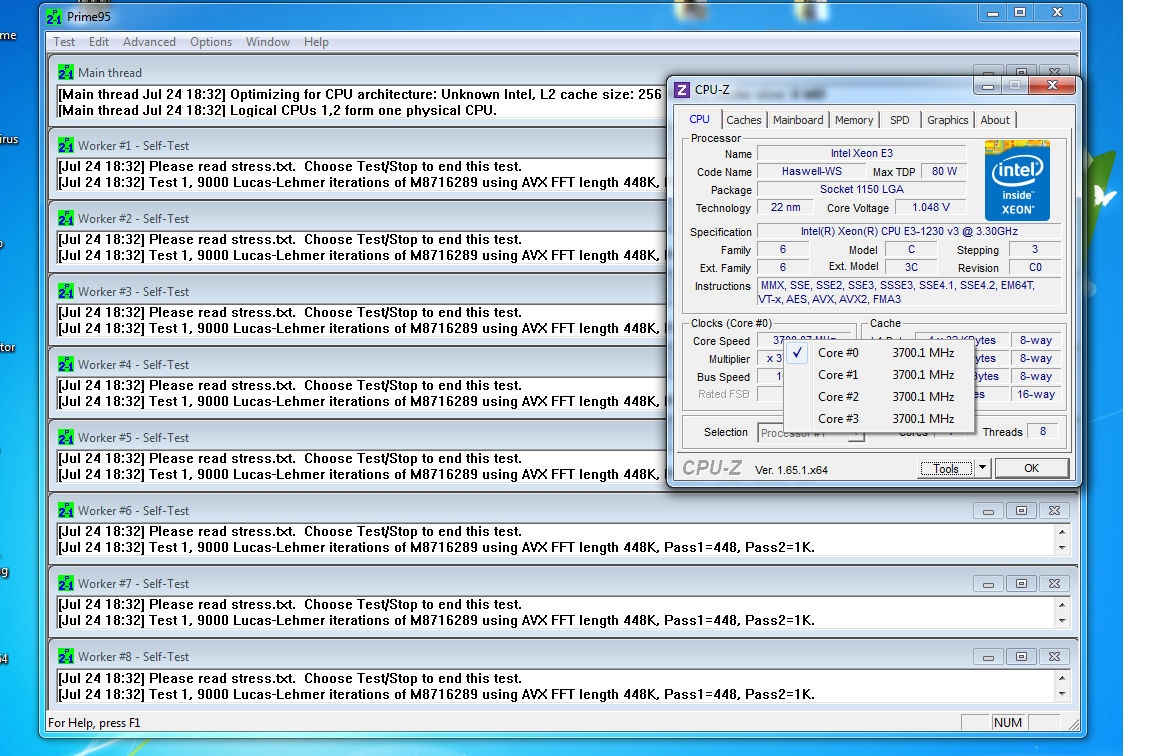The width and height of the screenshot is (1152, 756).
Task: Maximize the Worker #7 window
Action: pos(1021,583)
